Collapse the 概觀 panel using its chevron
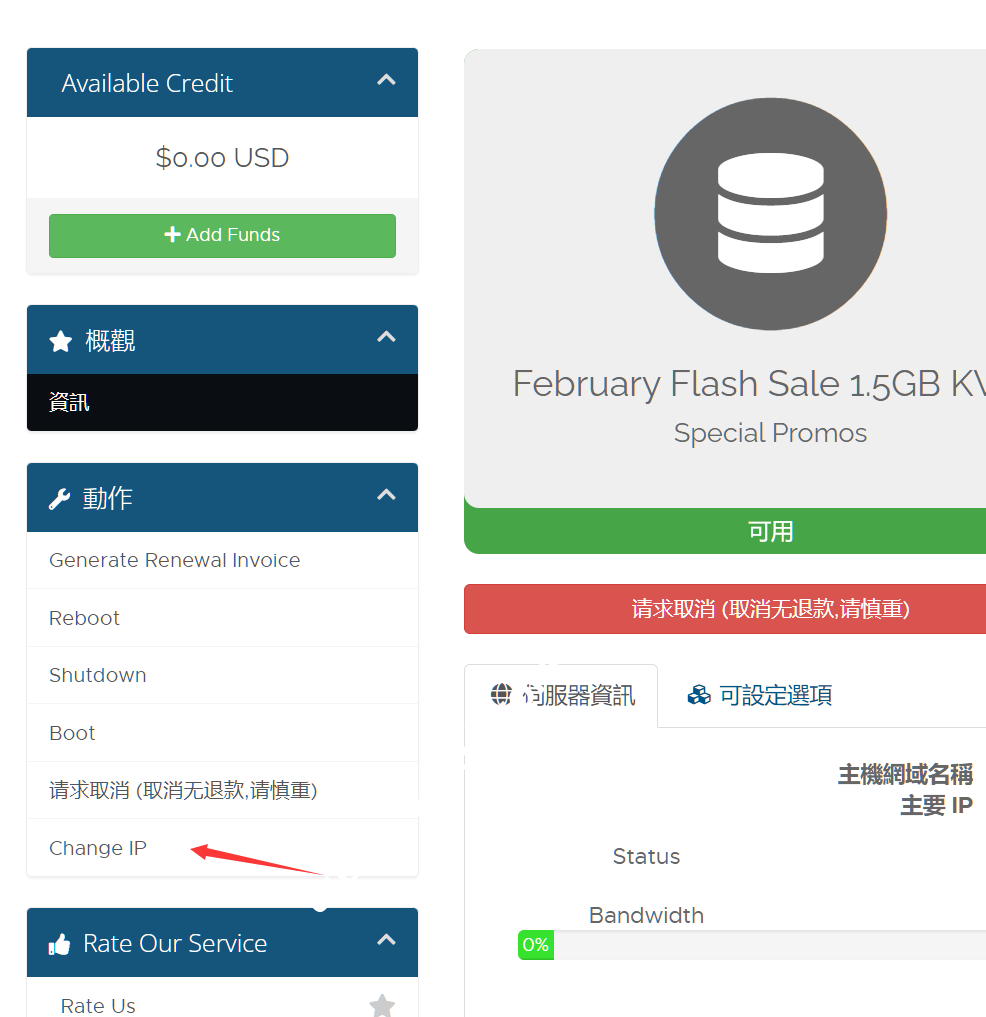Image resolution: width=986 pixels, height=1017 pixels. click(x=386, y=338)
